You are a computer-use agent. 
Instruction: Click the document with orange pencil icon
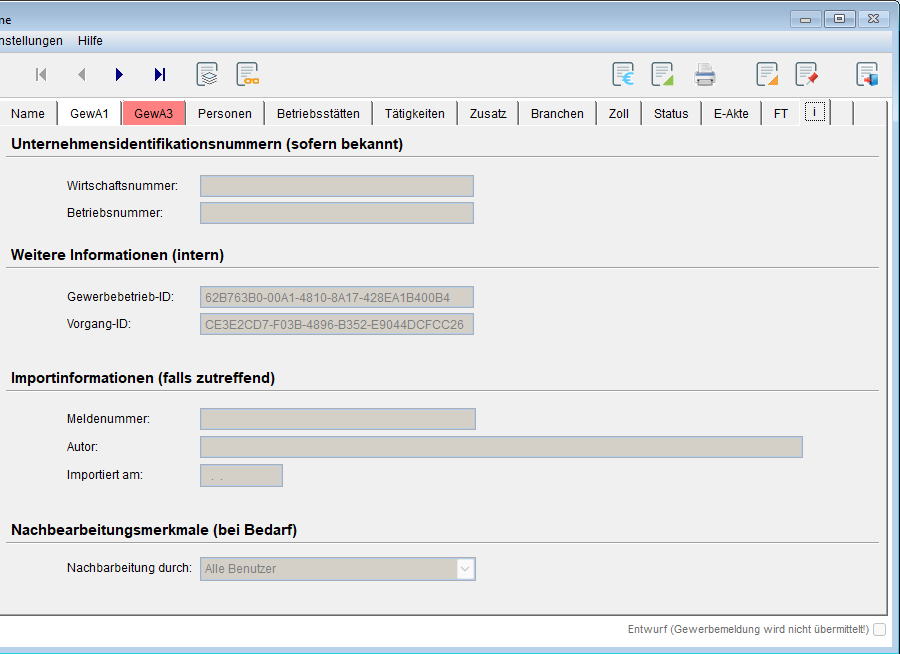(767, 74)
